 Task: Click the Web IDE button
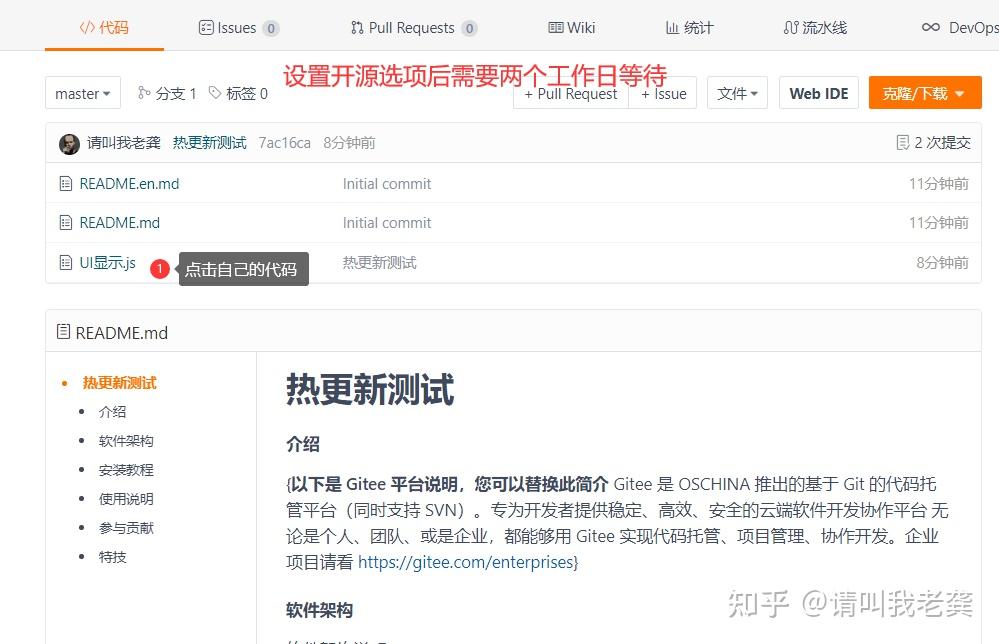818,93
